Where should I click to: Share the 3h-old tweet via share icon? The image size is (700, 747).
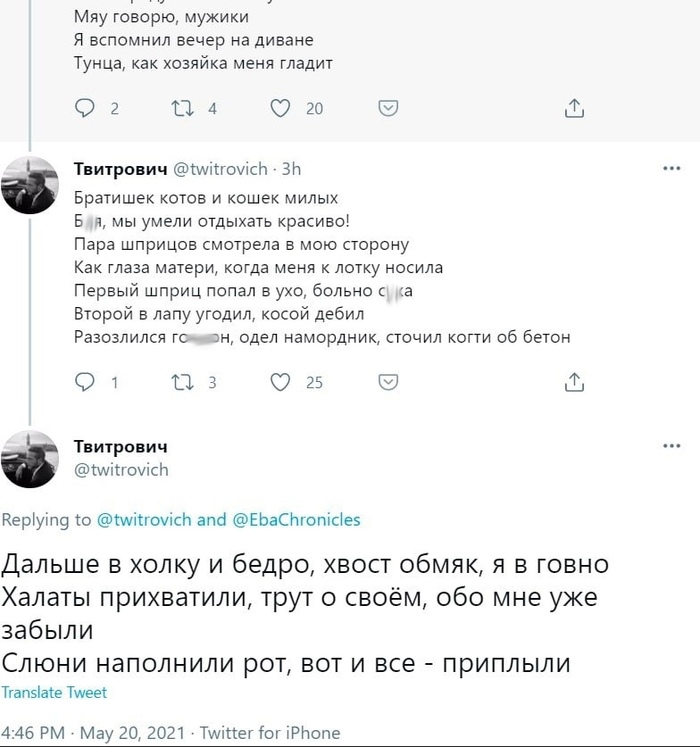pos(574,381)
